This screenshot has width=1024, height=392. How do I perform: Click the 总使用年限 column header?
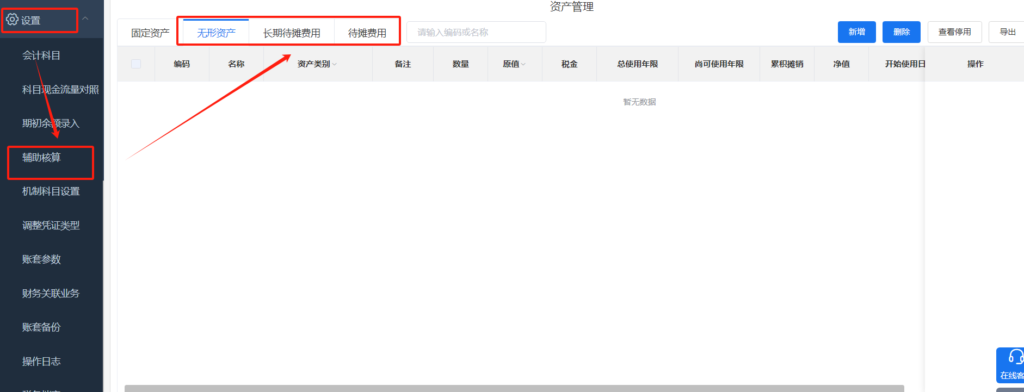(637, 64)
